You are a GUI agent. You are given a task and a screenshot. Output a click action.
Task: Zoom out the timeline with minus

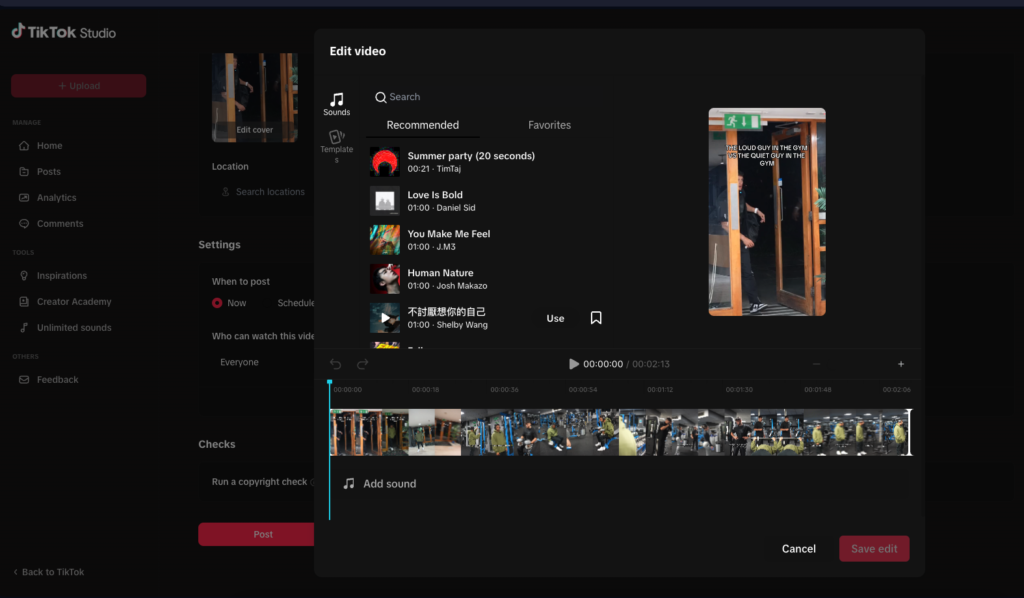click(816, 364)
